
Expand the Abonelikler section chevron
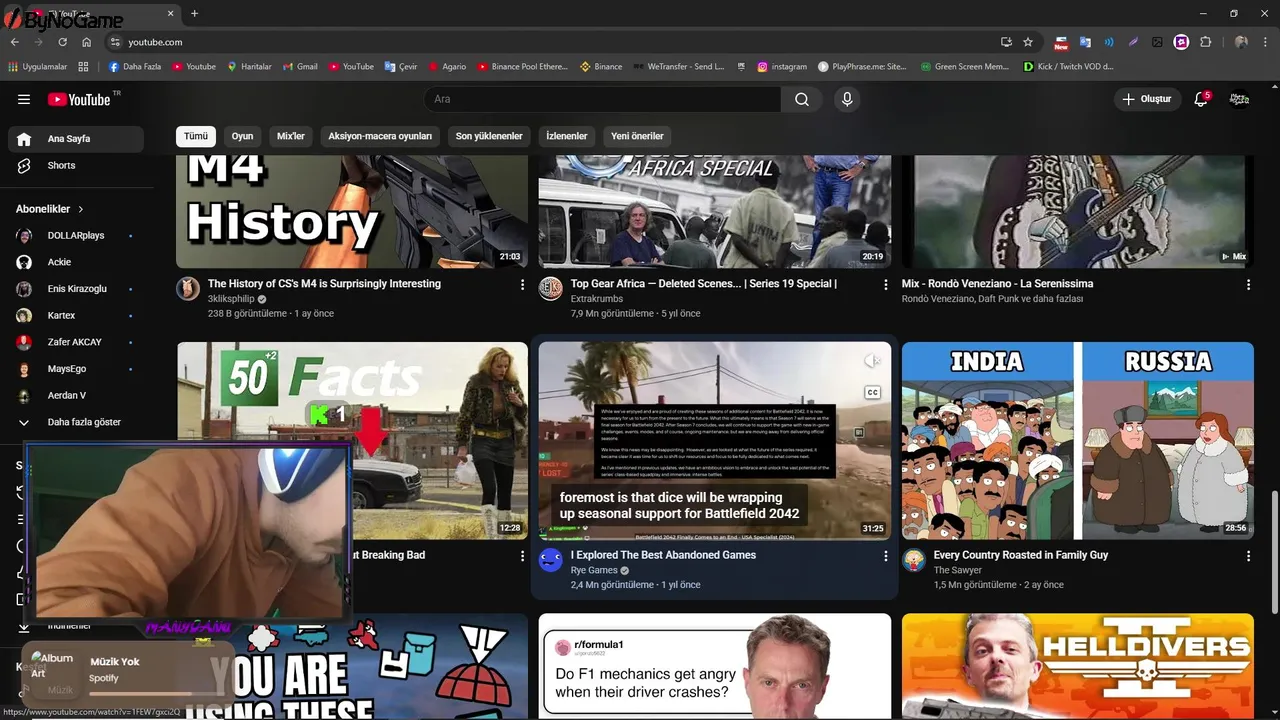pos(81,209)
